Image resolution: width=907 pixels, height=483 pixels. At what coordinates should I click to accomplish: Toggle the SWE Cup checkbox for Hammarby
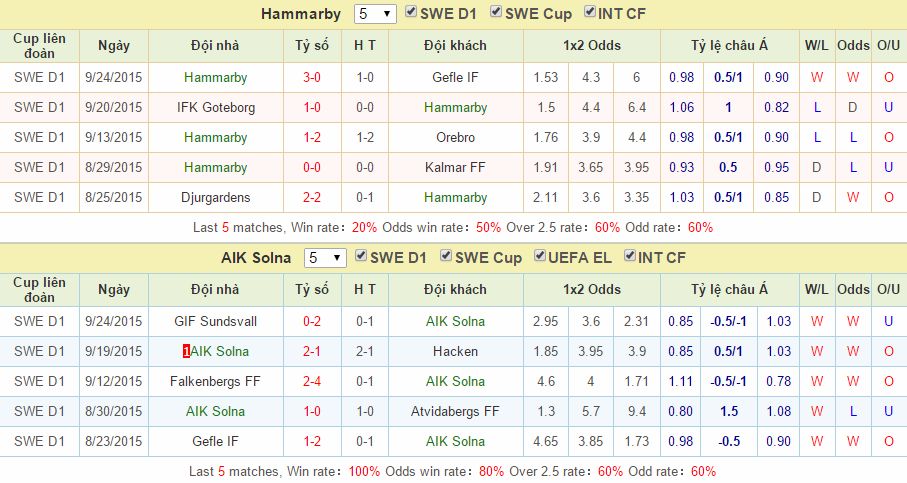click(497, 13)
